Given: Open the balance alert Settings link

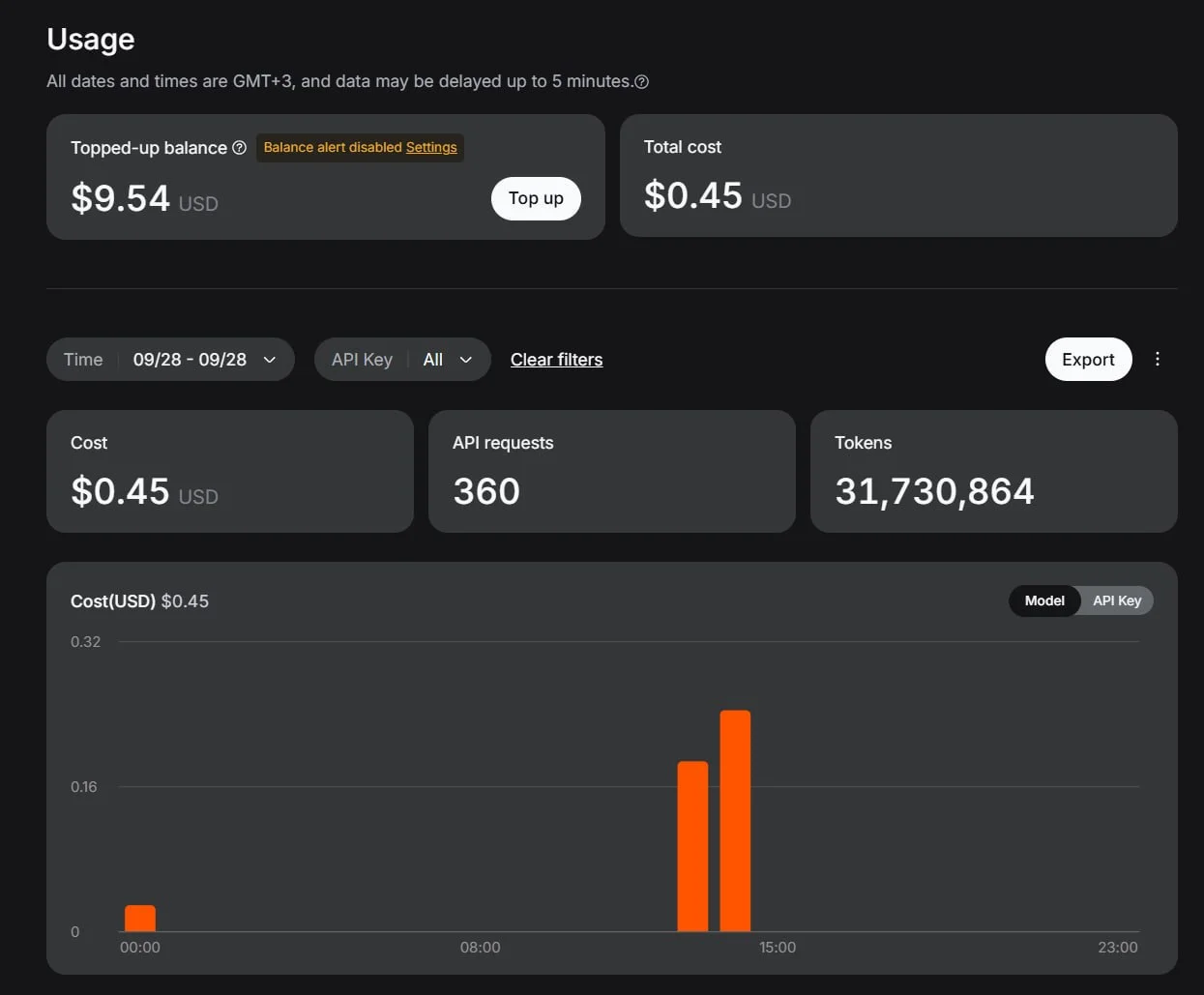Looking at the screenshot, I should point(431,147).
